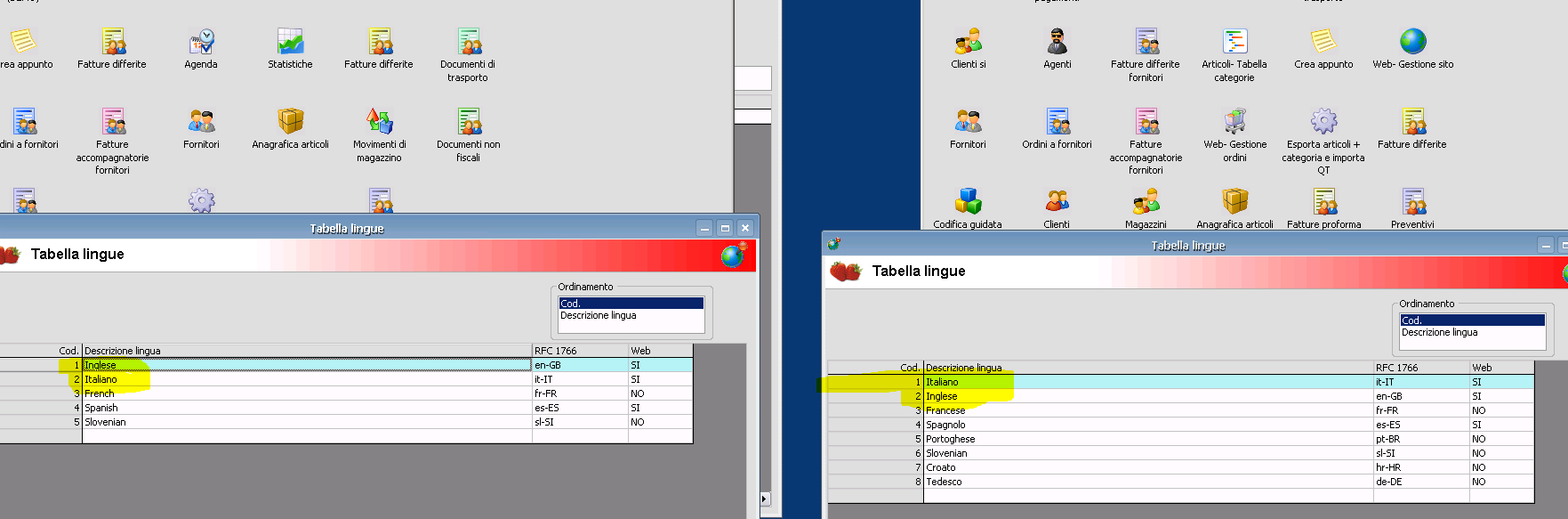1568x519 pixels.
Task: Select the French language row
Action: 346,393
